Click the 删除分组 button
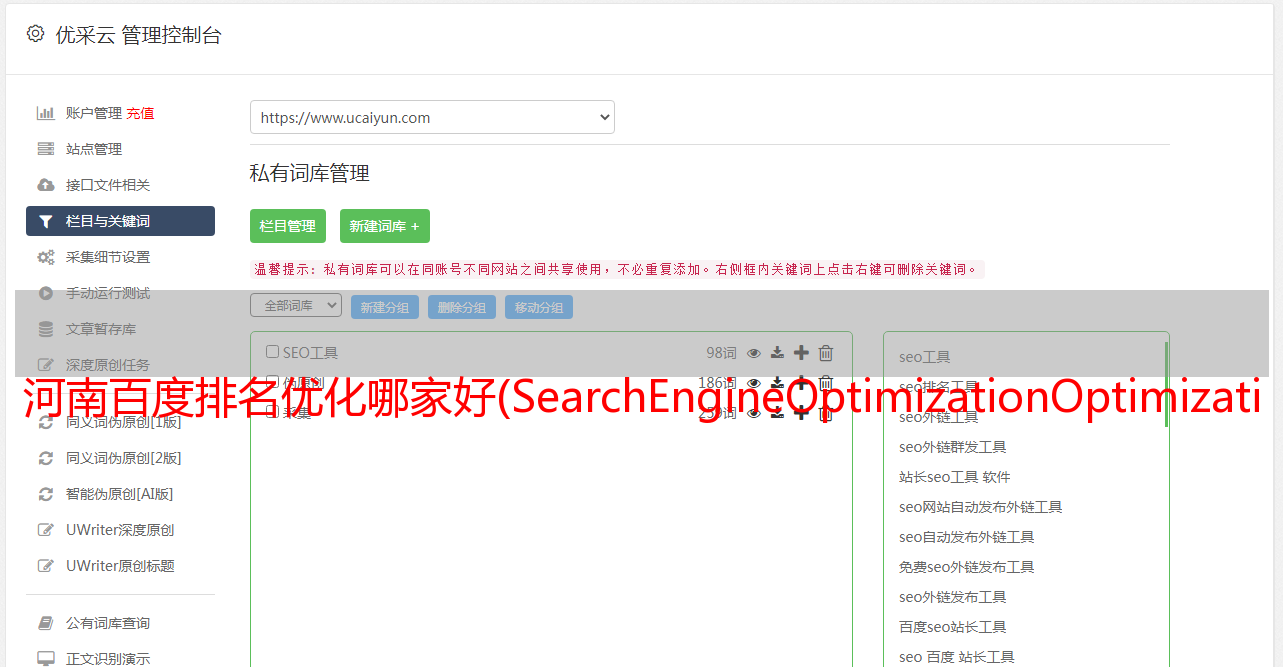The width and height of the screenshot is (1283, 667). point(462,307)
